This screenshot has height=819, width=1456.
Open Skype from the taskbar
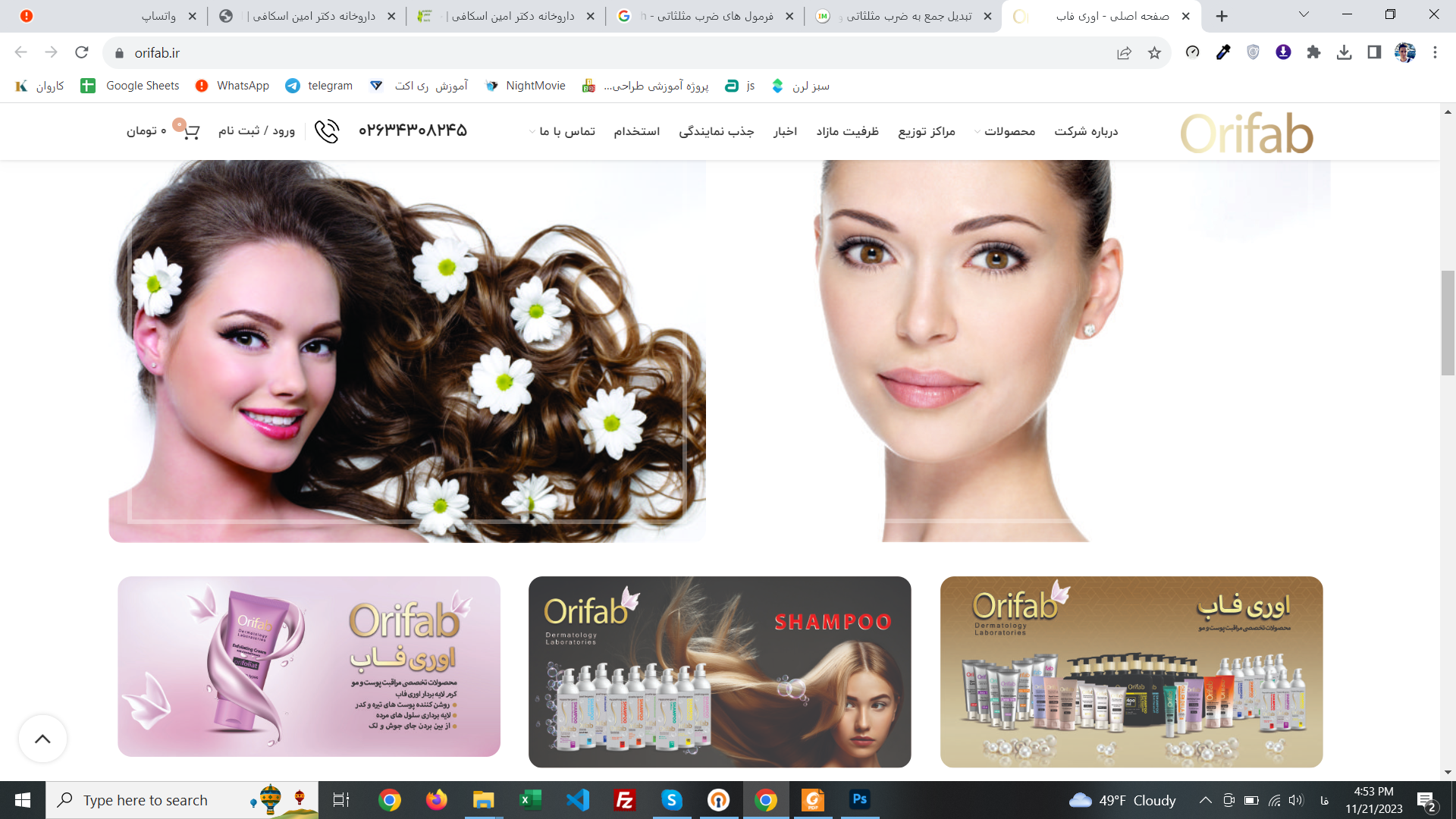pos(671,799)
